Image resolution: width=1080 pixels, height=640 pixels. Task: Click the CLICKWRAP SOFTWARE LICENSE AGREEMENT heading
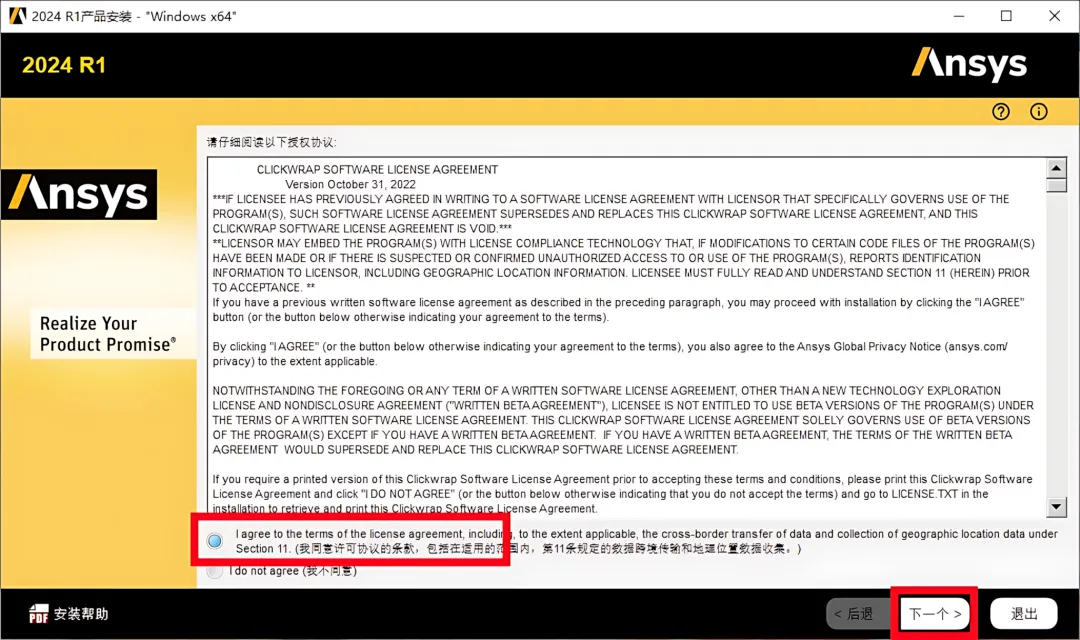(x=377, y=169)
